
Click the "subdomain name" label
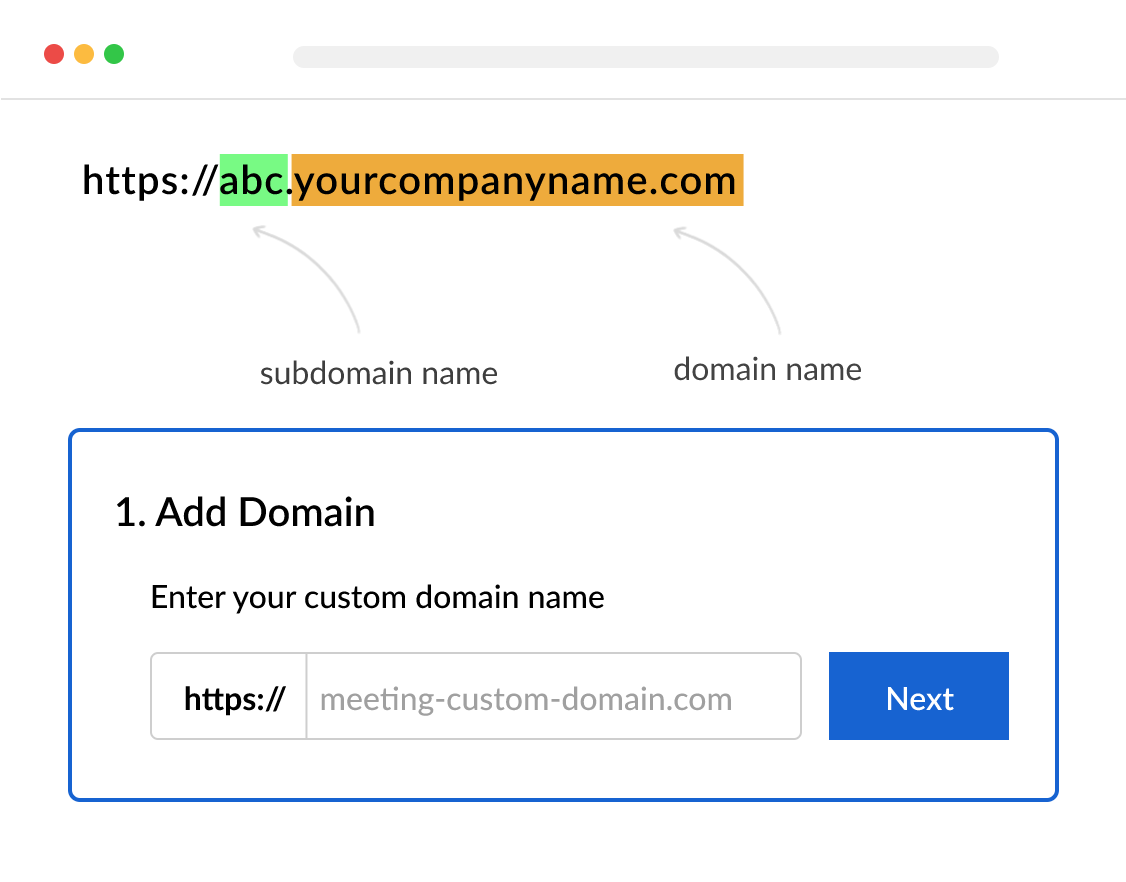coord(378,374)
